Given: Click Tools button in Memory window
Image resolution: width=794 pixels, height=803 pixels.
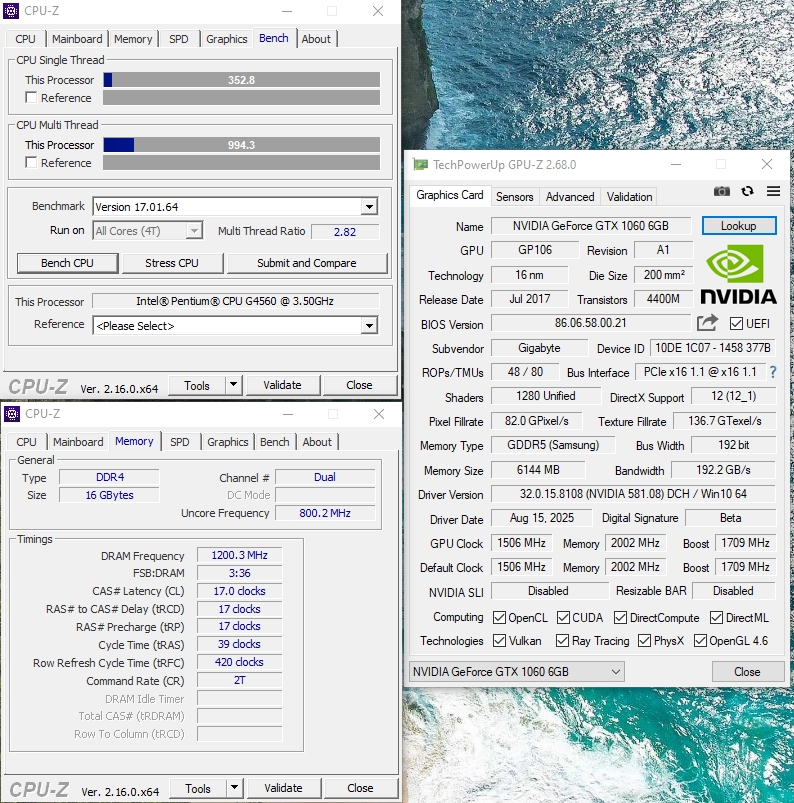Looking at the screenshot, I should click(198, 788).
